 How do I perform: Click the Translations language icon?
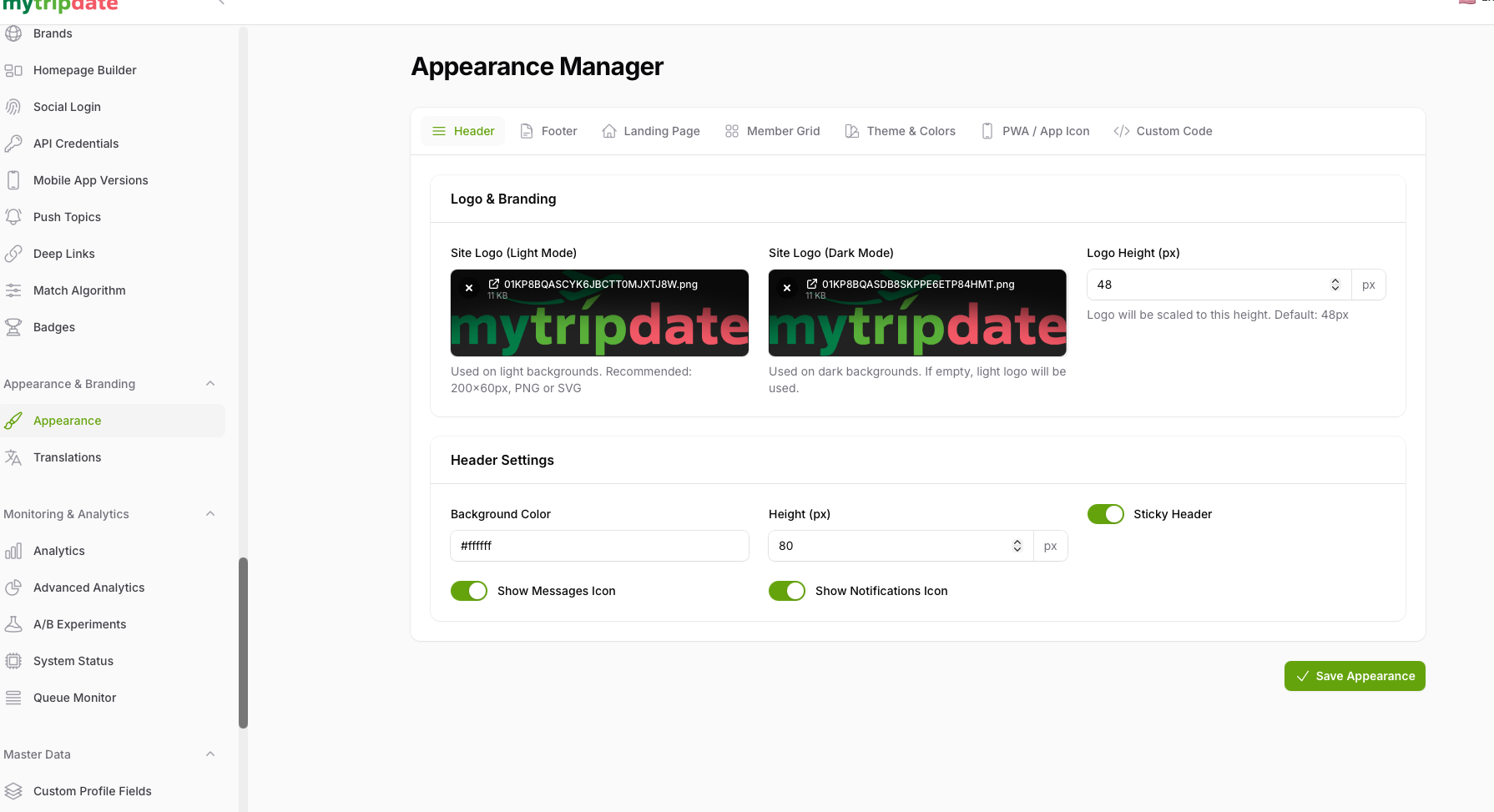(13, 457)
